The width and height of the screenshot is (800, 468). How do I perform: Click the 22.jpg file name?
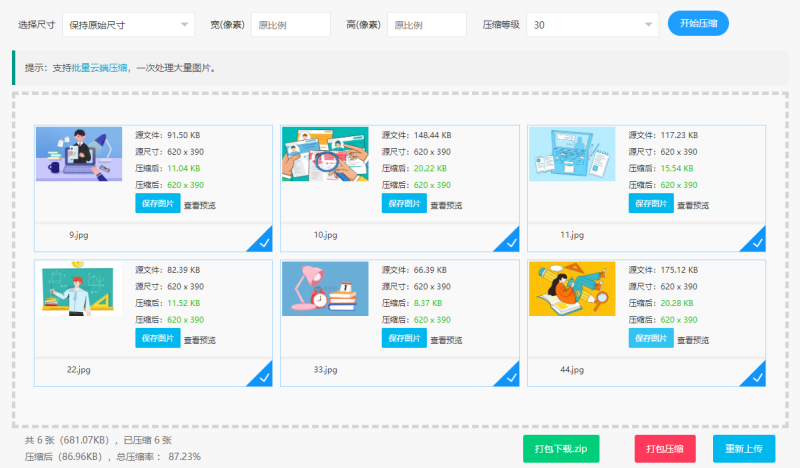point(79,370)
